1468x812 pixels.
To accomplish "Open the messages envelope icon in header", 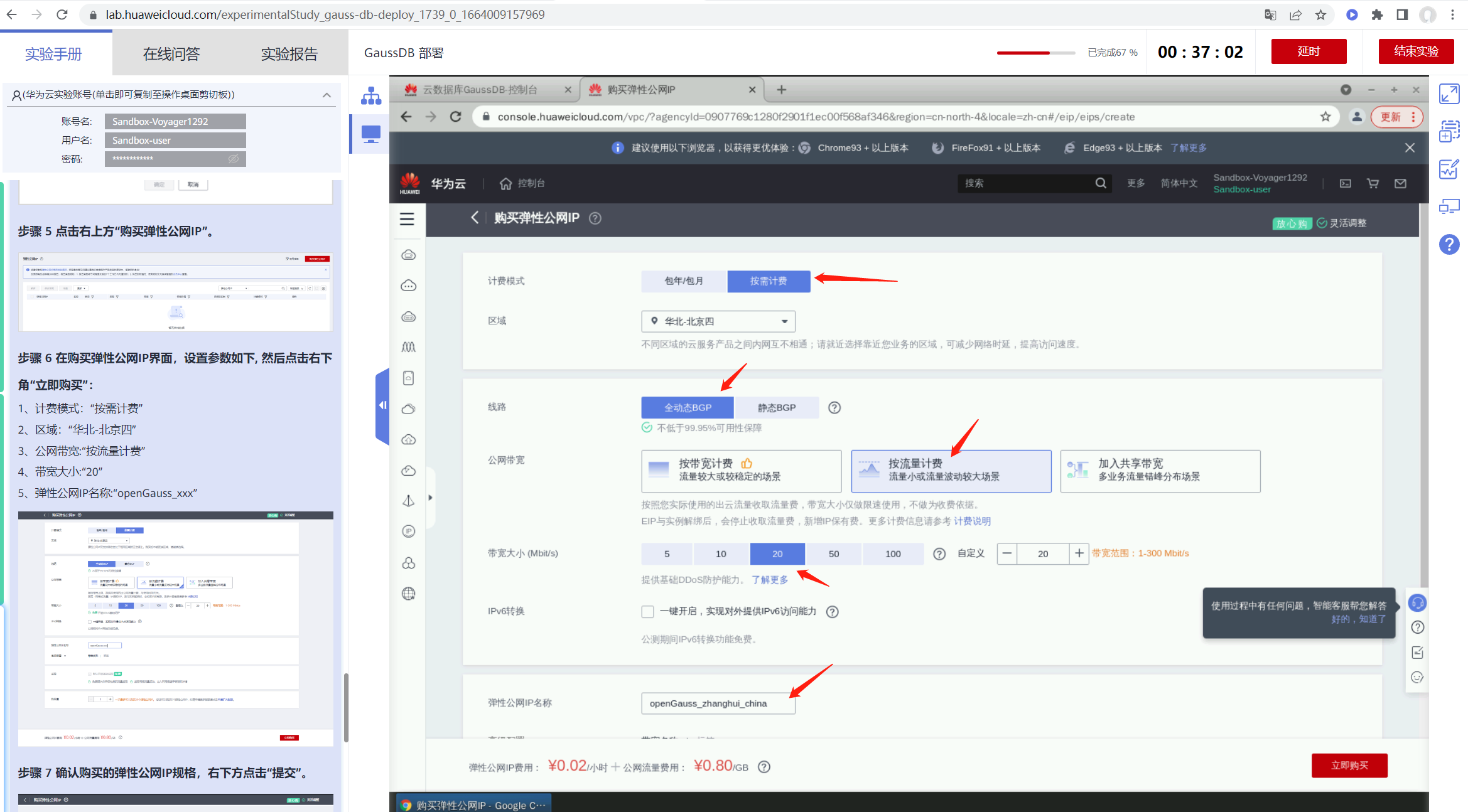I will (x=1400, y=183).
